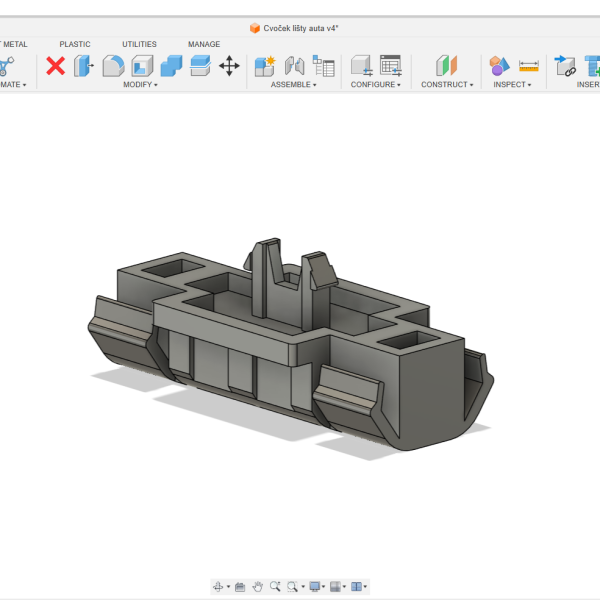
Task: Select the Shell tool
Action: pos(142,66)
